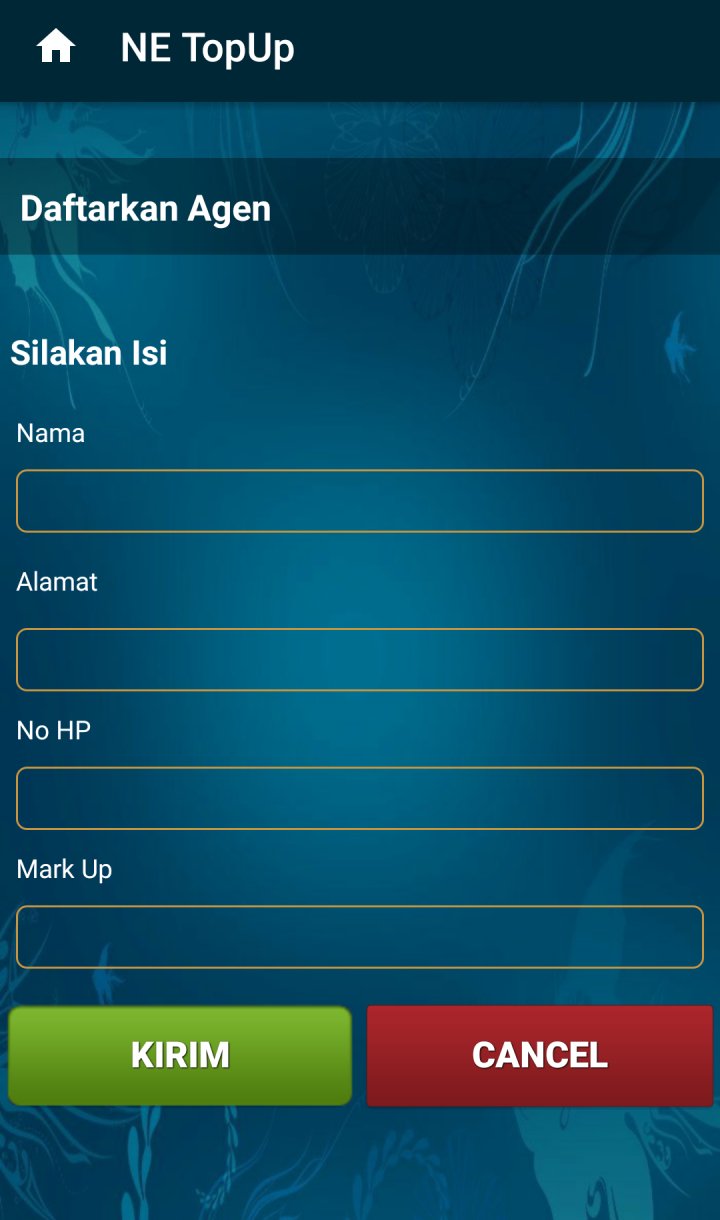Focus the Alamat input box

tap(360, 660)
